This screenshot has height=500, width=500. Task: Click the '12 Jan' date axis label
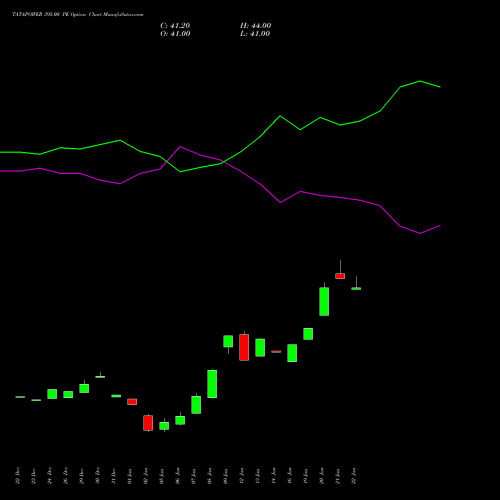click(242, 476)
